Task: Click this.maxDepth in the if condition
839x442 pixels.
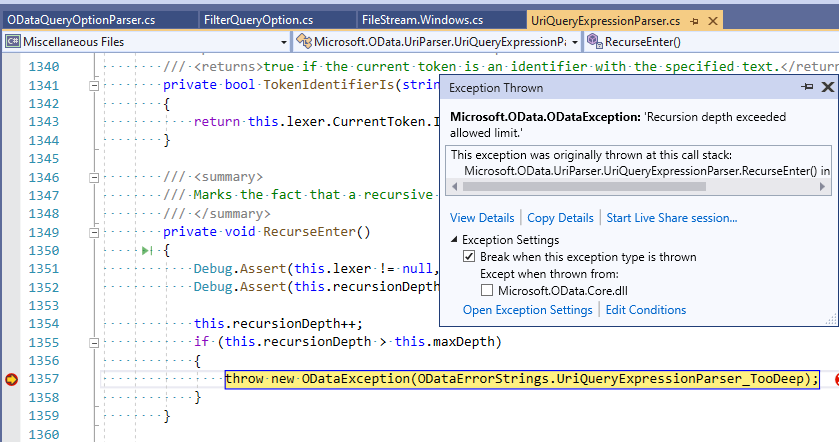Action: [444, 342]
